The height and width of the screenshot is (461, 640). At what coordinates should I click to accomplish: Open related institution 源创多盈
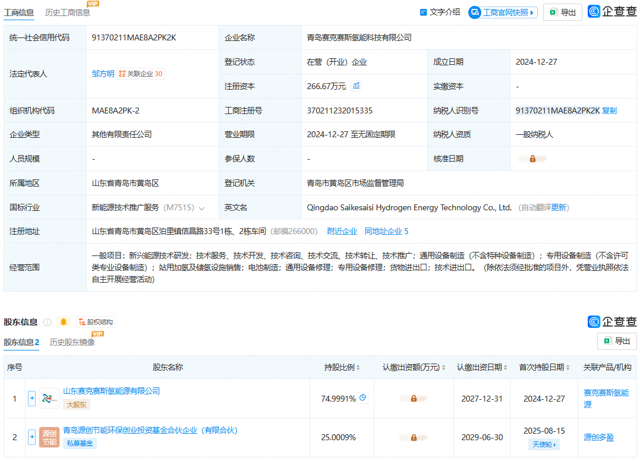[598, 438]
